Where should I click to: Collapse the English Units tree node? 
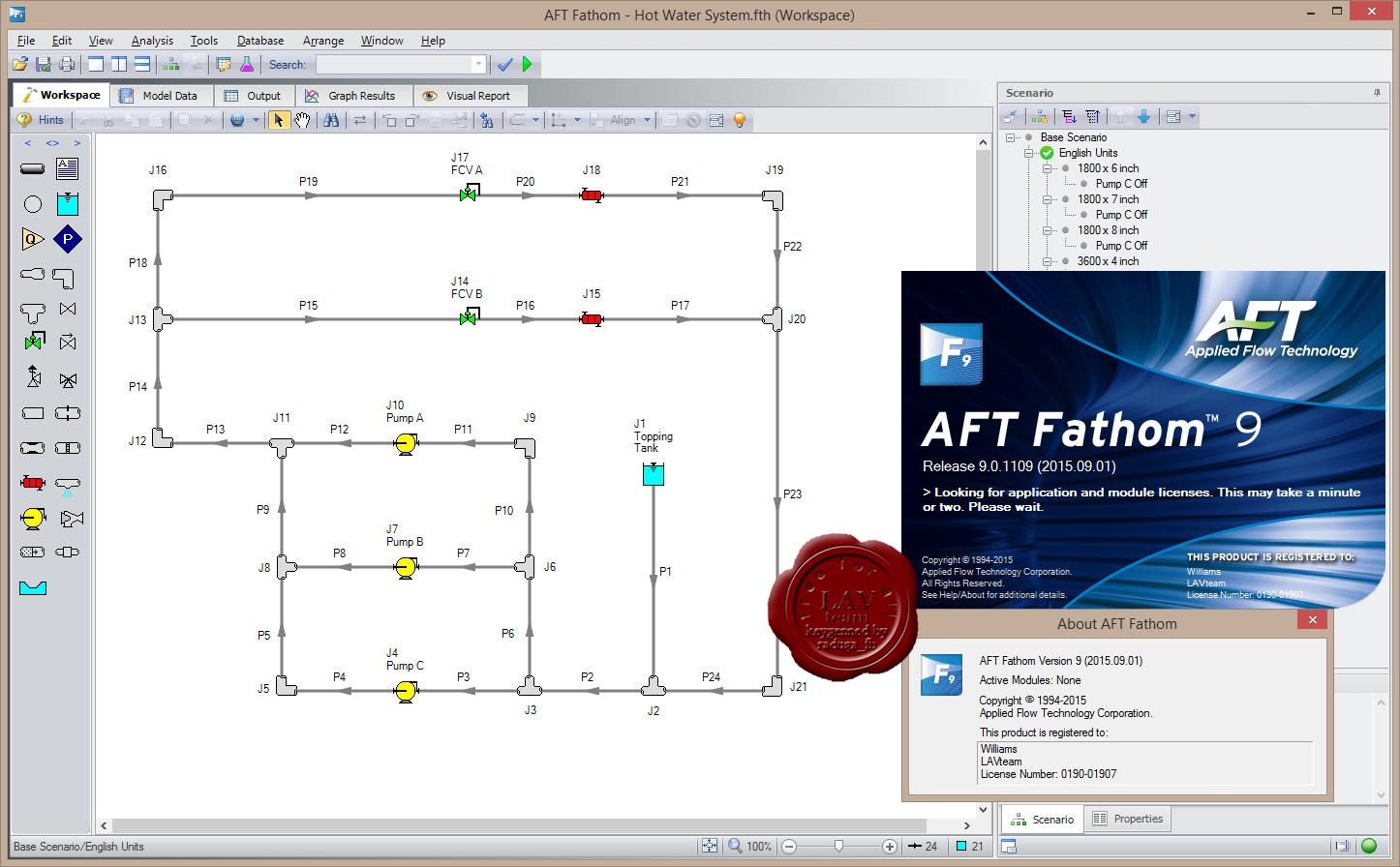click(x=1029, y=153)
